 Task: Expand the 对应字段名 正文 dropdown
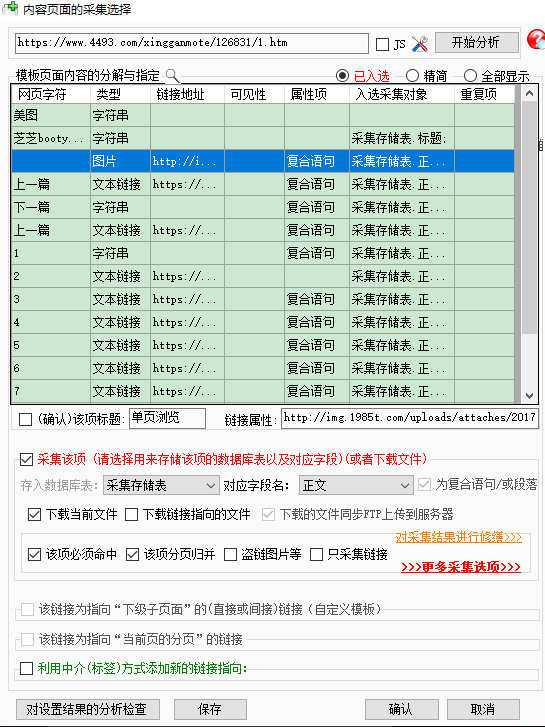pos(356,485)
